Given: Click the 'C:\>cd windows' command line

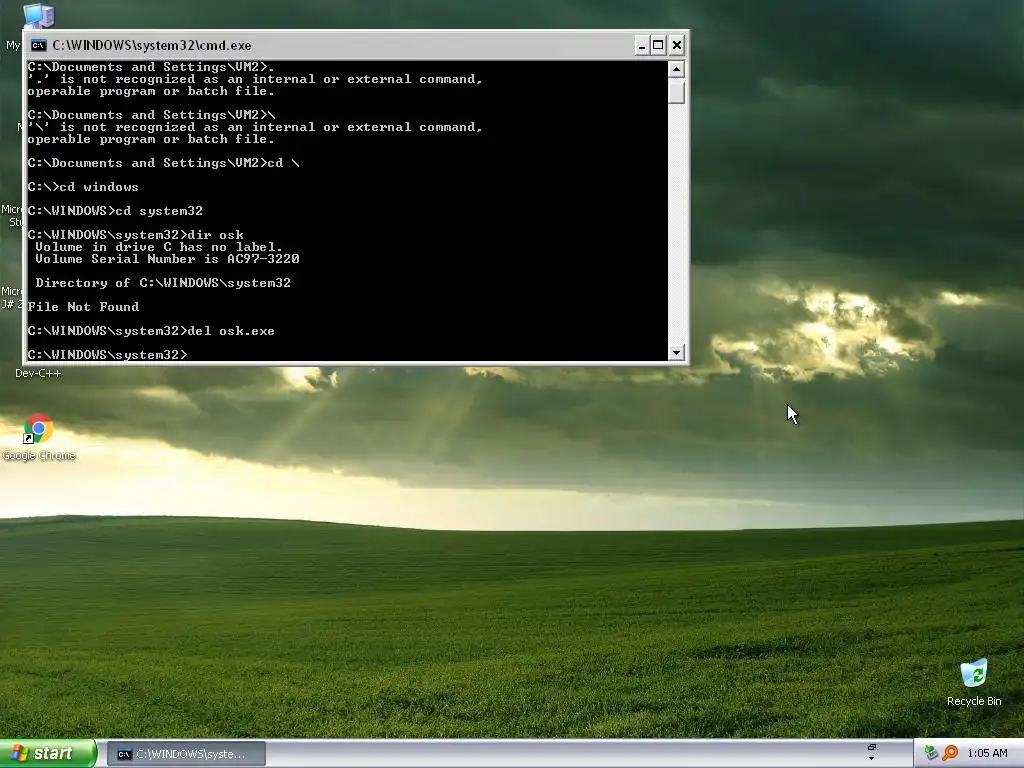Looking at the screenshot, I should click(x=83, y=187).
